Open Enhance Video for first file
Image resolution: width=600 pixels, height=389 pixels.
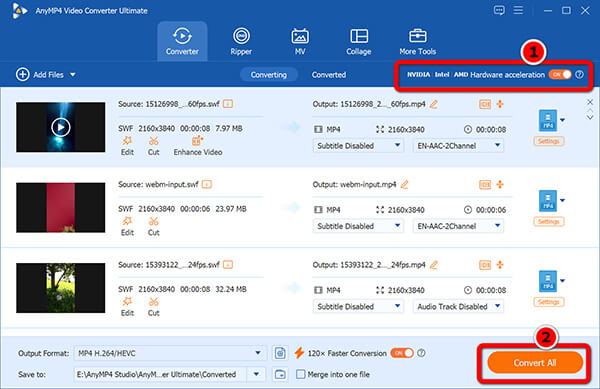click(198, 146)
